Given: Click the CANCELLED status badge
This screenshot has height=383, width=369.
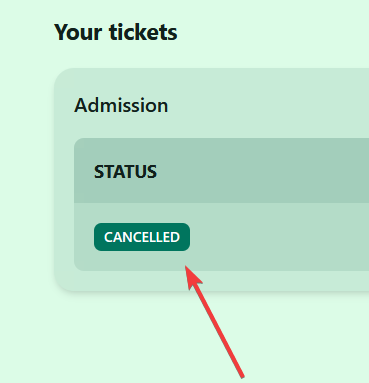Looking at the screenshot, I should 142,237.
